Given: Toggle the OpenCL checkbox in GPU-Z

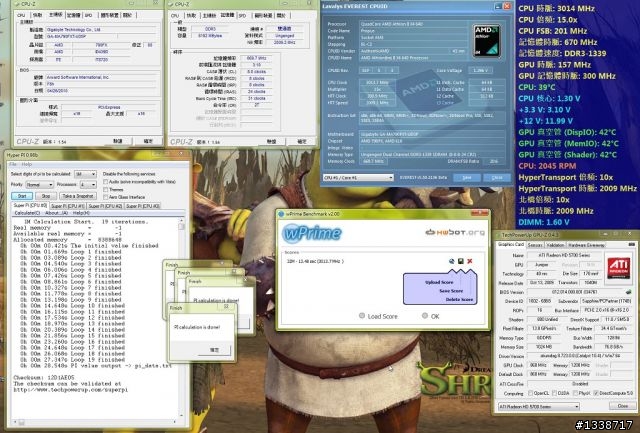Looking at the screenshot, I should pyautogui.click(x=530, y=393).
